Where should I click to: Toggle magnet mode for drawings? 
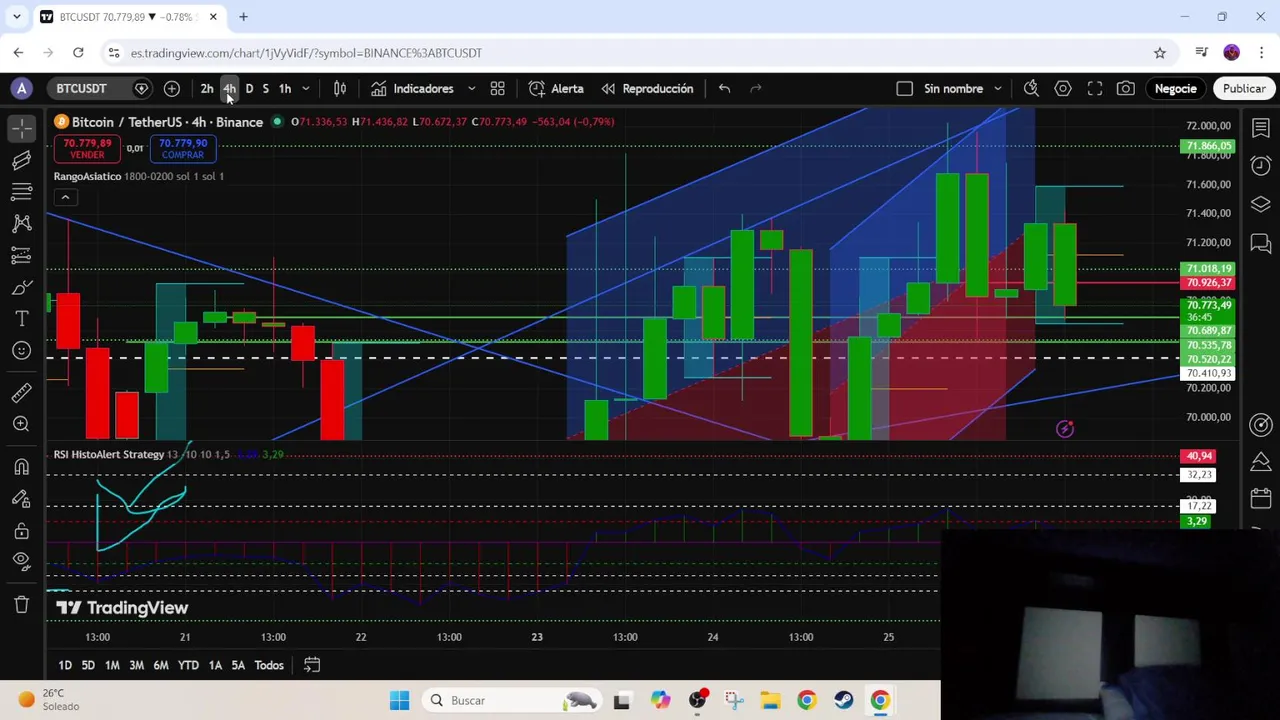pyautogui.click(x=22, y=467)
